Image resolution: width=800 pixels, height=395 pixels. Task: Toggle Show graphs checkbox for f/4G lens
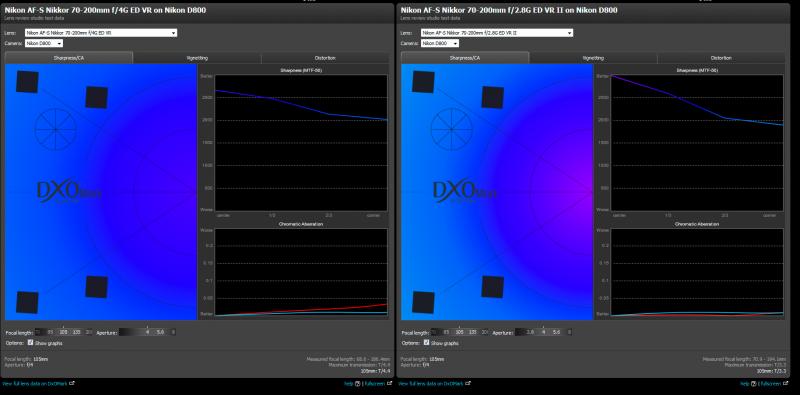pyautogui.click(x=31, y=342)
